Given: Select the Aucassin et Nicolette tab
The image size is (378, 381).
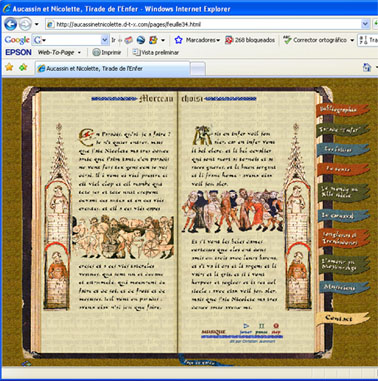Looking at the screenshot, I should pos(113,68).
